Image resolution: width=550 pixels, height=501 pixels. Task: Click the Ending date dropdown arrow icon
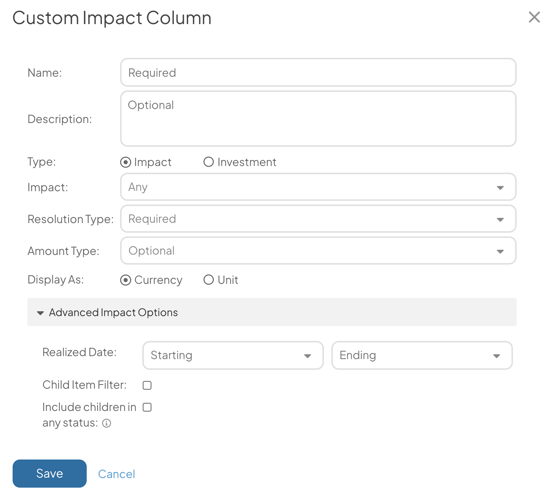tap(496, 356)
